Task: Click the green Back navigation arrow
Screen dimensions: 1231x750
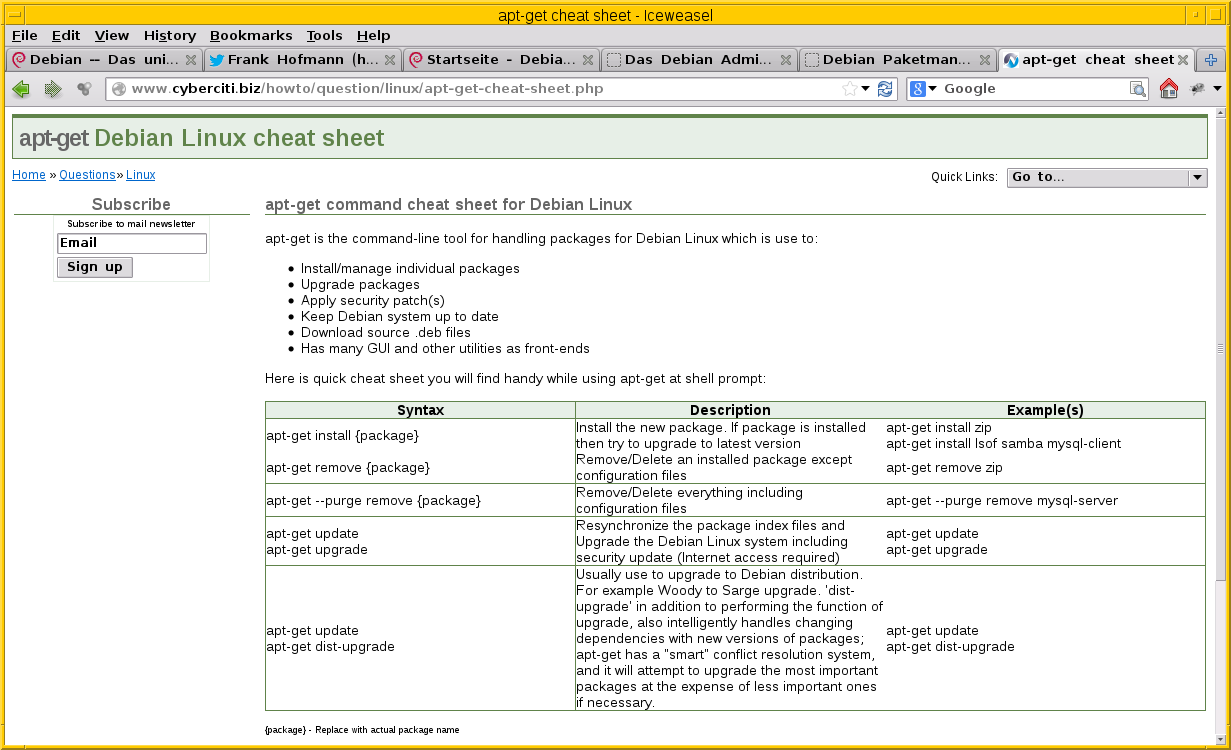Action: (x=20, y=88)
